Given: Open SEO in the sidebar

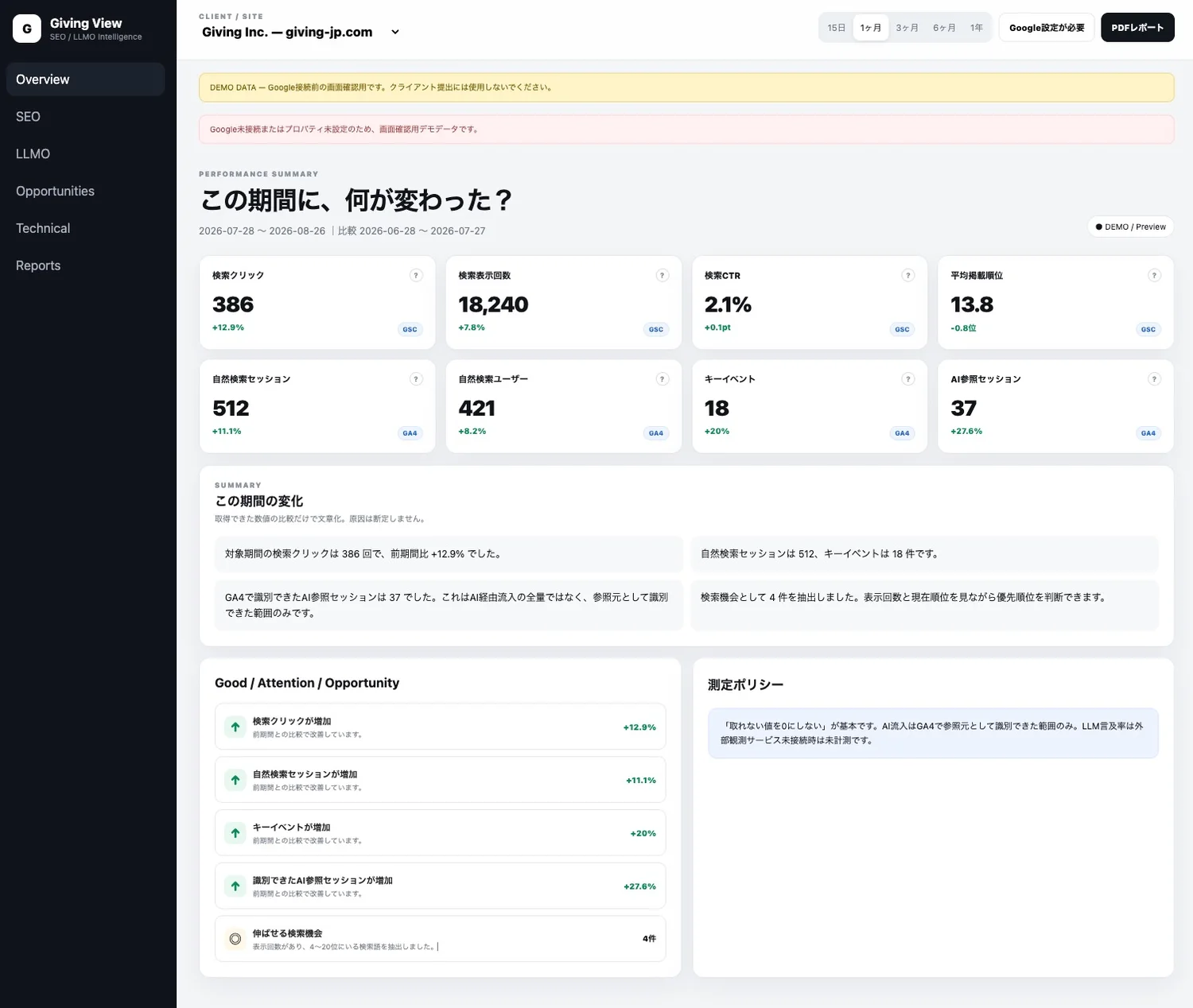Looking at the screenshot, I should (x=85, y=117).
